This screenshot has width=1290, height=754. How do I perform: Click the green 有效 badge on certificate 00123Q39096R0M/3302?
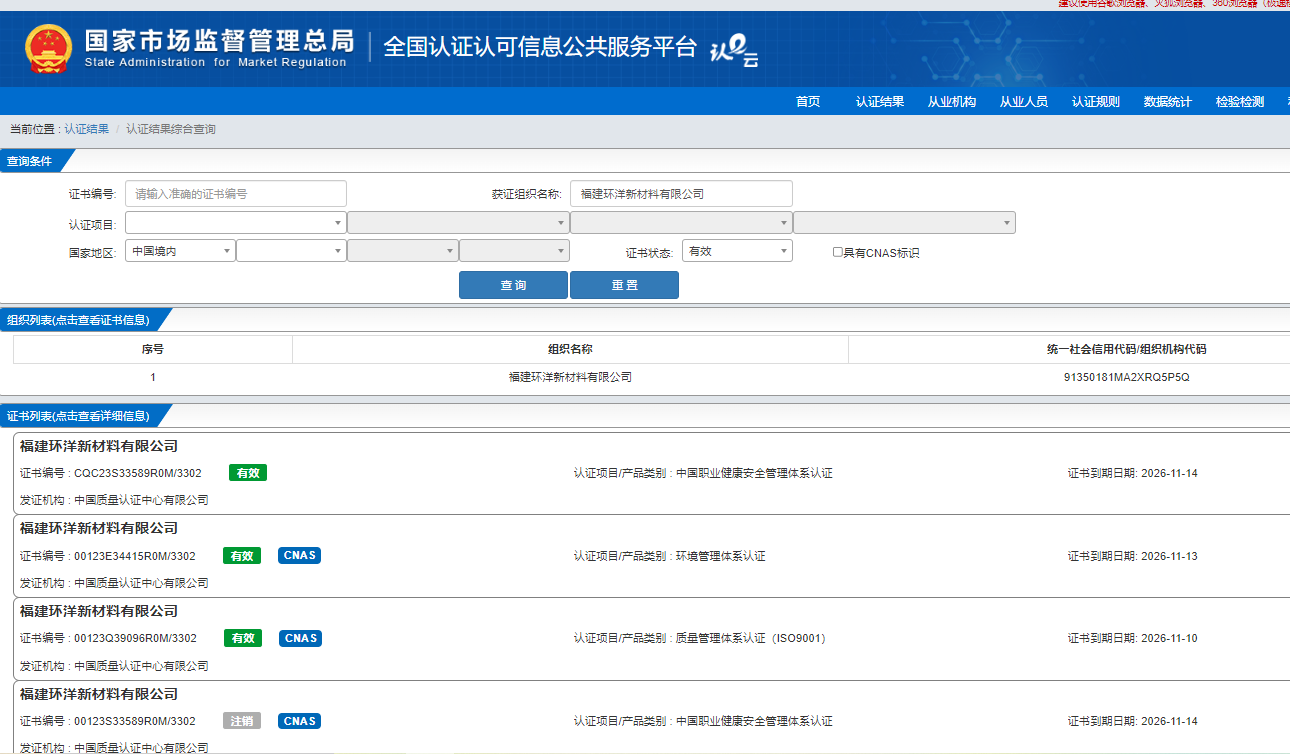click(x=242, y=638)
